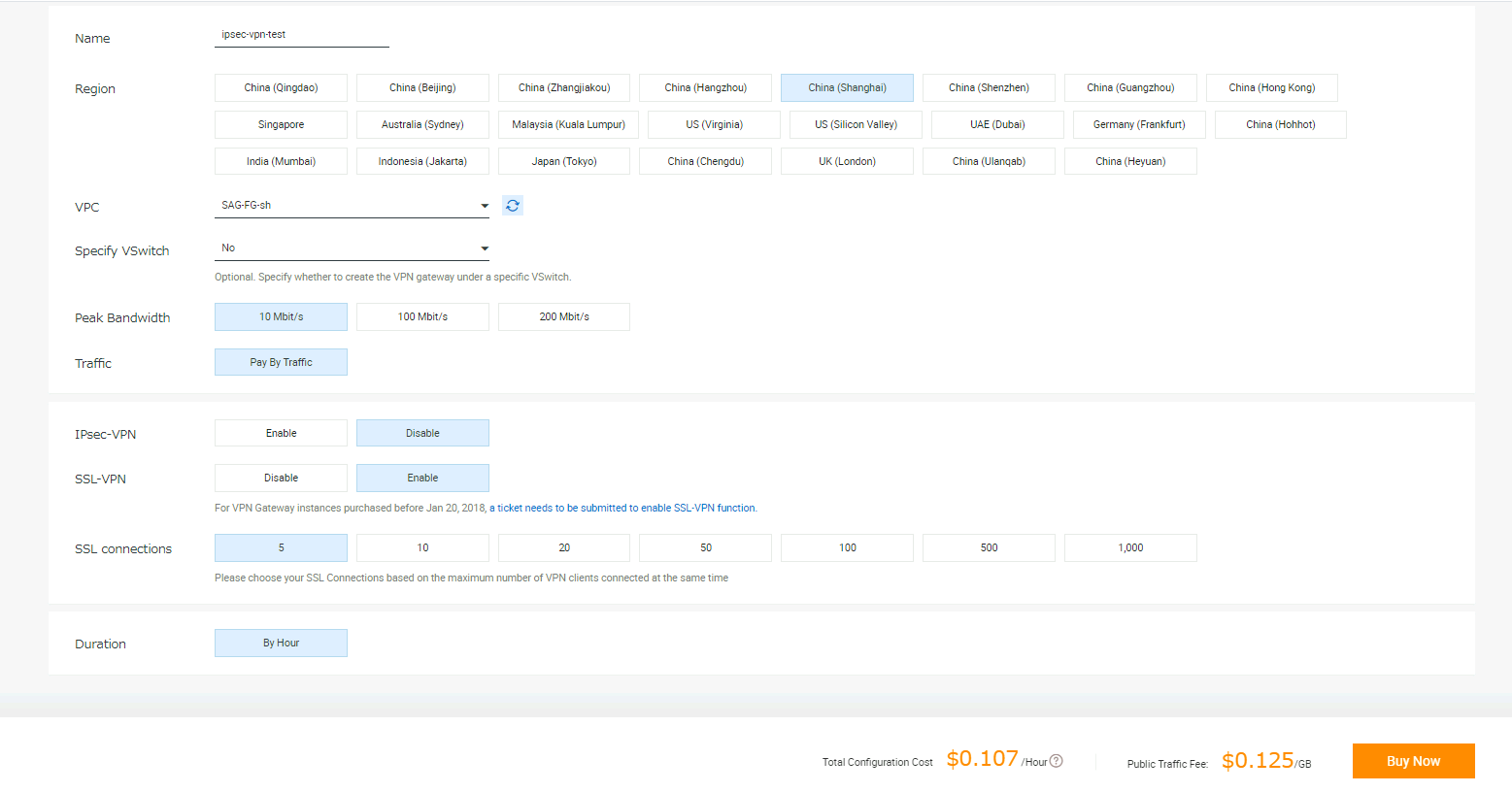Pick the UK (London) region
Viewport: 1512px width, 793px height.
[847, 162]
